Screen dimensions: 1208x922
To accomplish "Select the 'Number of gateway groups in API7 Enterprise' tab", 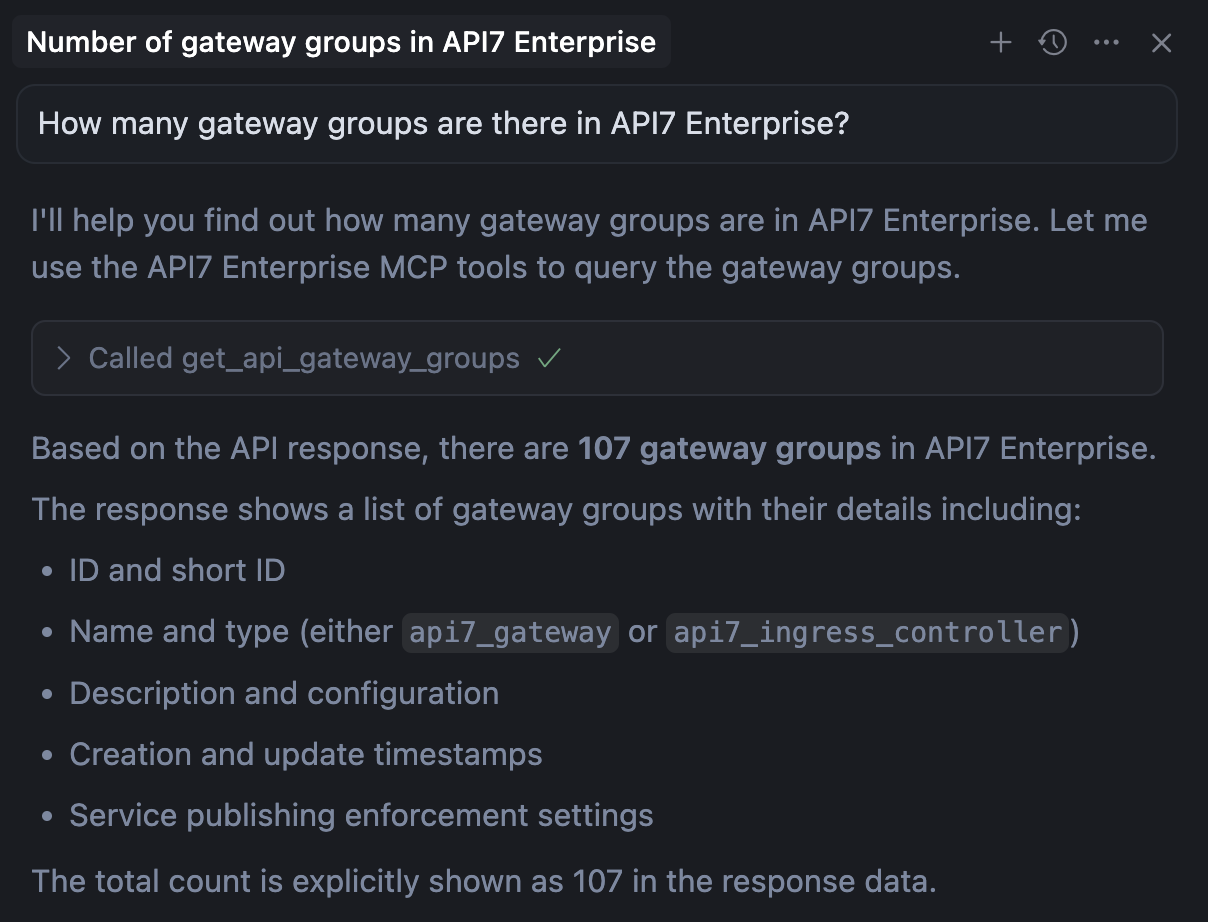I will 341,43.
